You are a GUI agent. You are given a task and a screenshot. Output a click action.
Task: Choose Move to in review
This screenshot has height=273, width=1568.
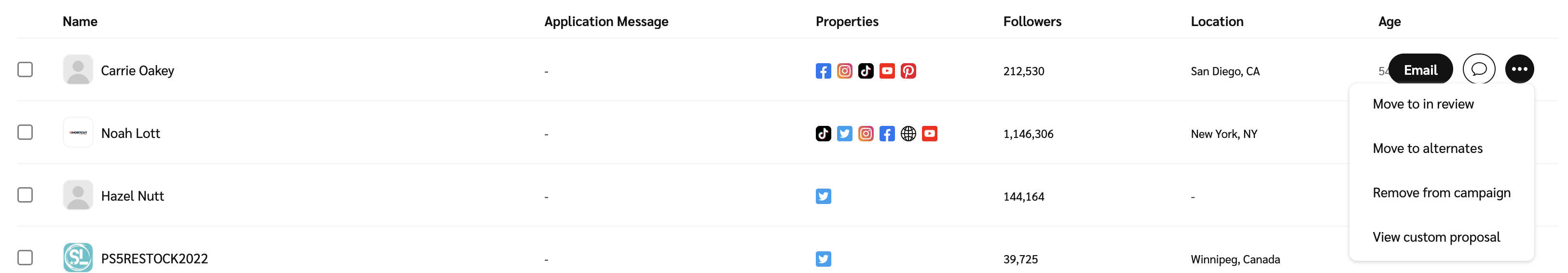[1423, 104]
